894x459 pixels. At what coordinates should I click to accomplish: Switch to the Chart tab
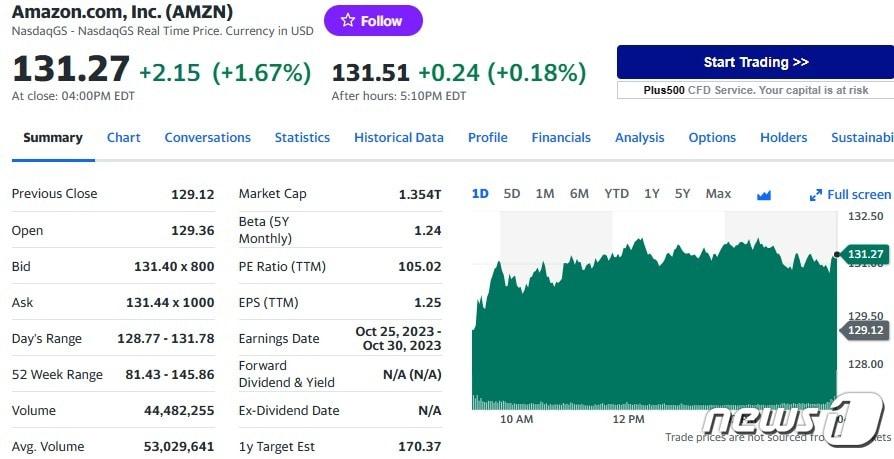pos(124,138)
